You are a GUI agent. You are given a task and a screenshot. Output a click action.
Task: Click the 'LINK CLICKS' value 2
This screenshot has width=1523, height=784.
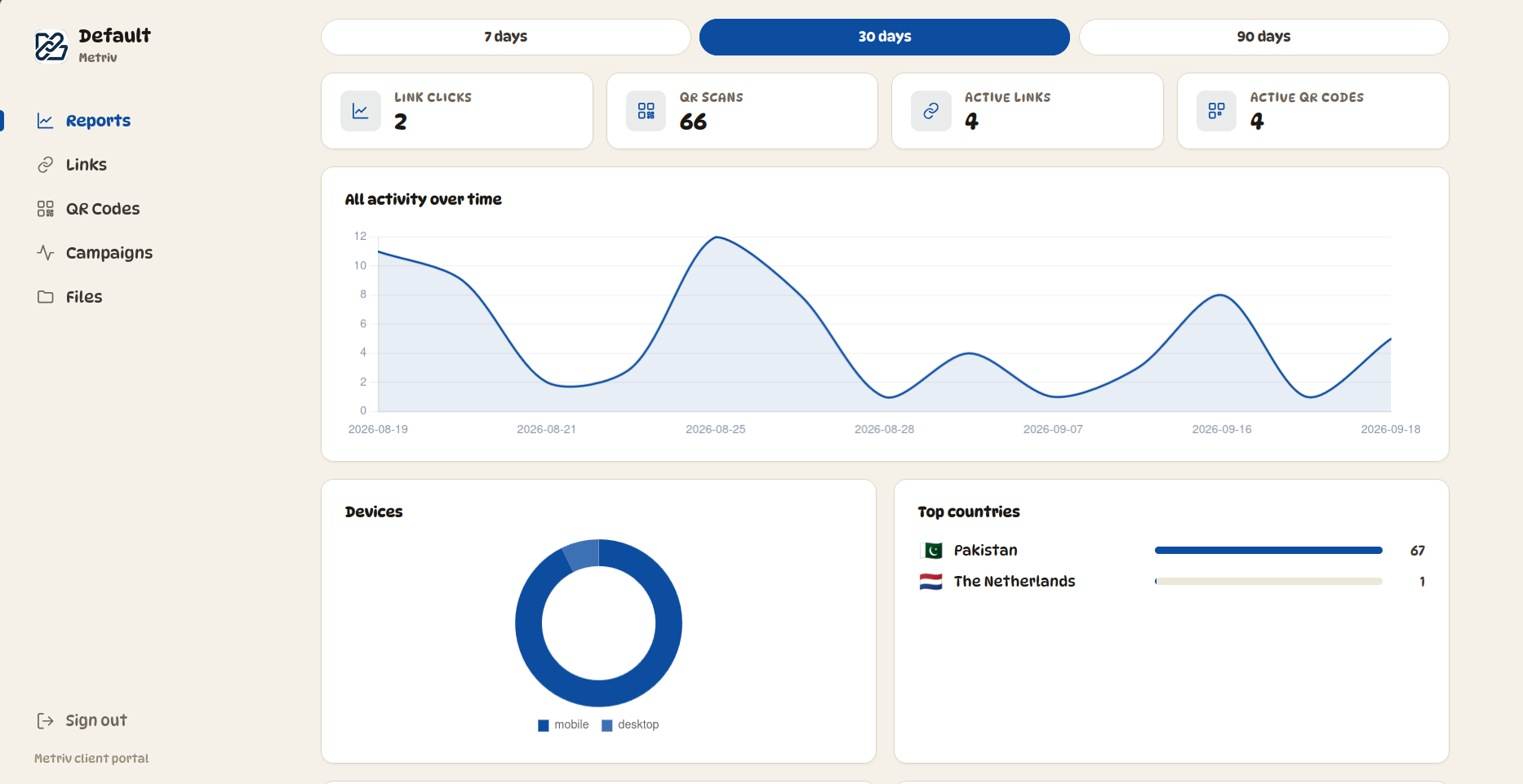pyautogui.click(x=401, y=122)
